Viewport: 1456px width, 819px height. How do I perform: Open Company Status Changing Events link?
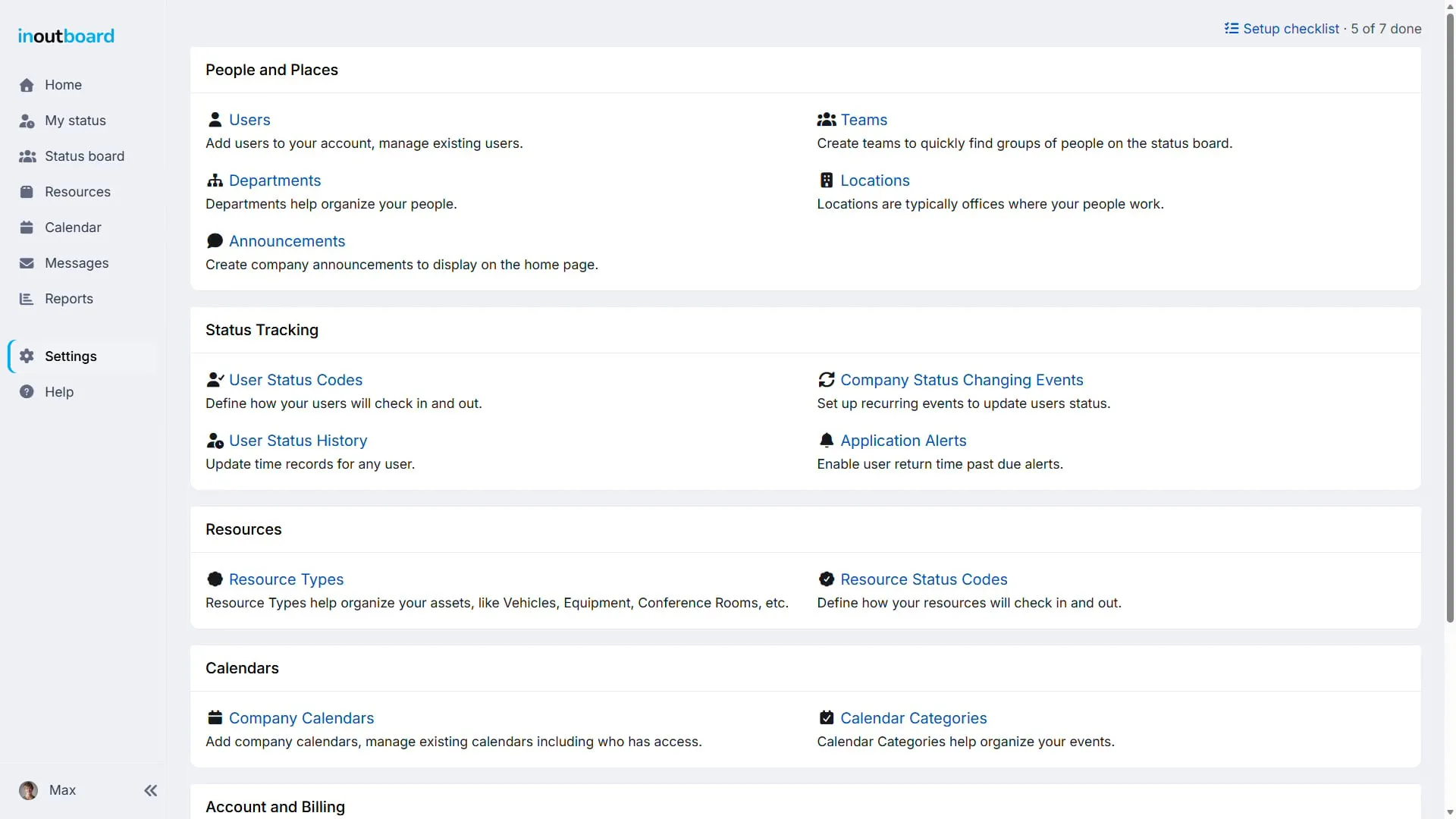962,380
